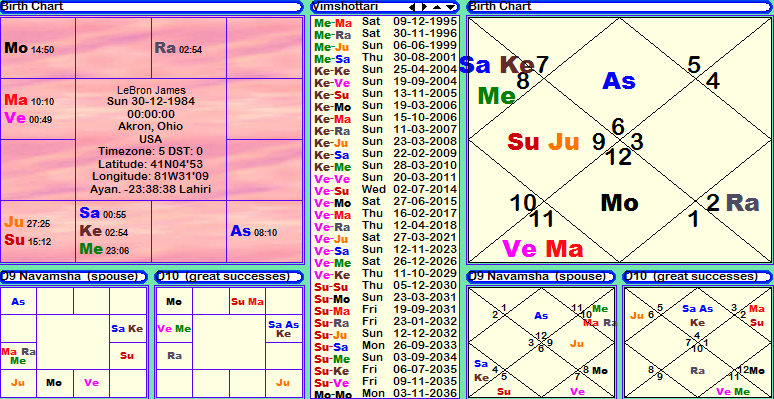Select the Ve-Ke dasha row
Image resolution: width=774 pixels, height=399 pixels.
(386, 274)
